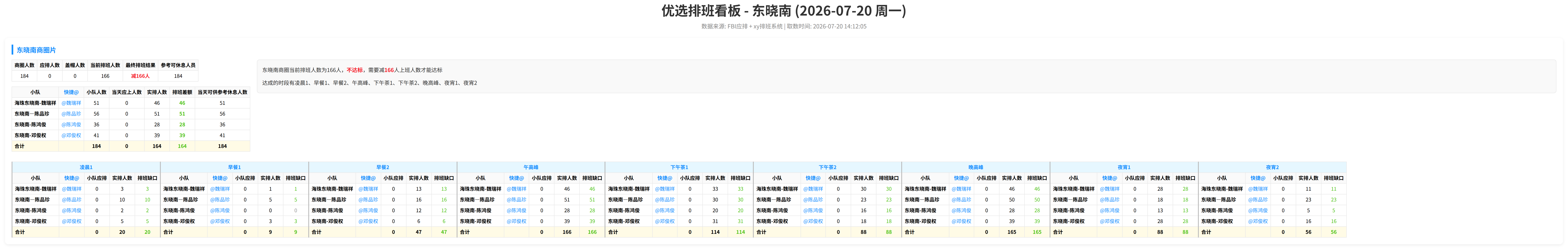Click @陈品珍 link in the 凌晨1 table
This screenshot has height=250, width=1568.
tap(72, 200)
